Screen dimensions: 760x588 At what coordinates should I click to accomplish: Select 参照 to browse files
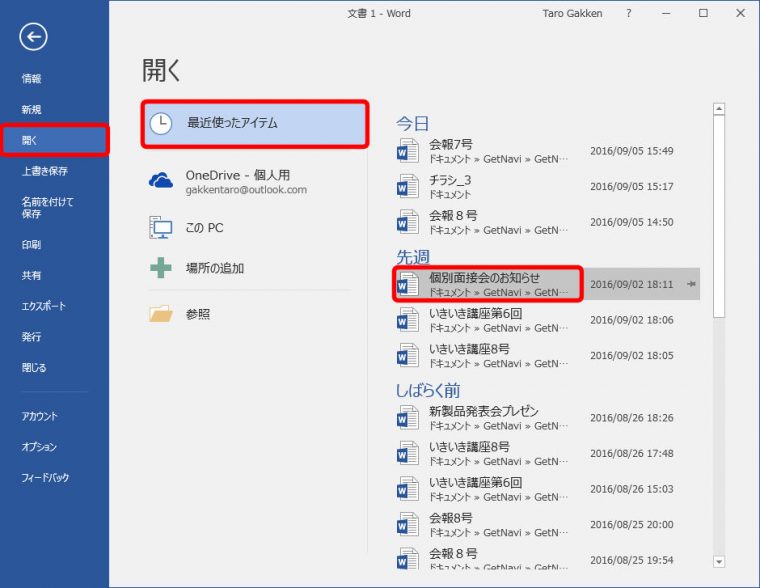tap(250, 314)
